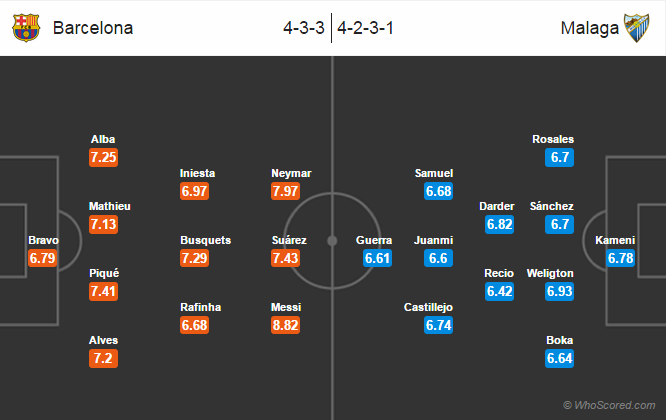Screen dimensions: 666x420
Task: Click the 4-3-3 formation label
Action: point(304,28)
